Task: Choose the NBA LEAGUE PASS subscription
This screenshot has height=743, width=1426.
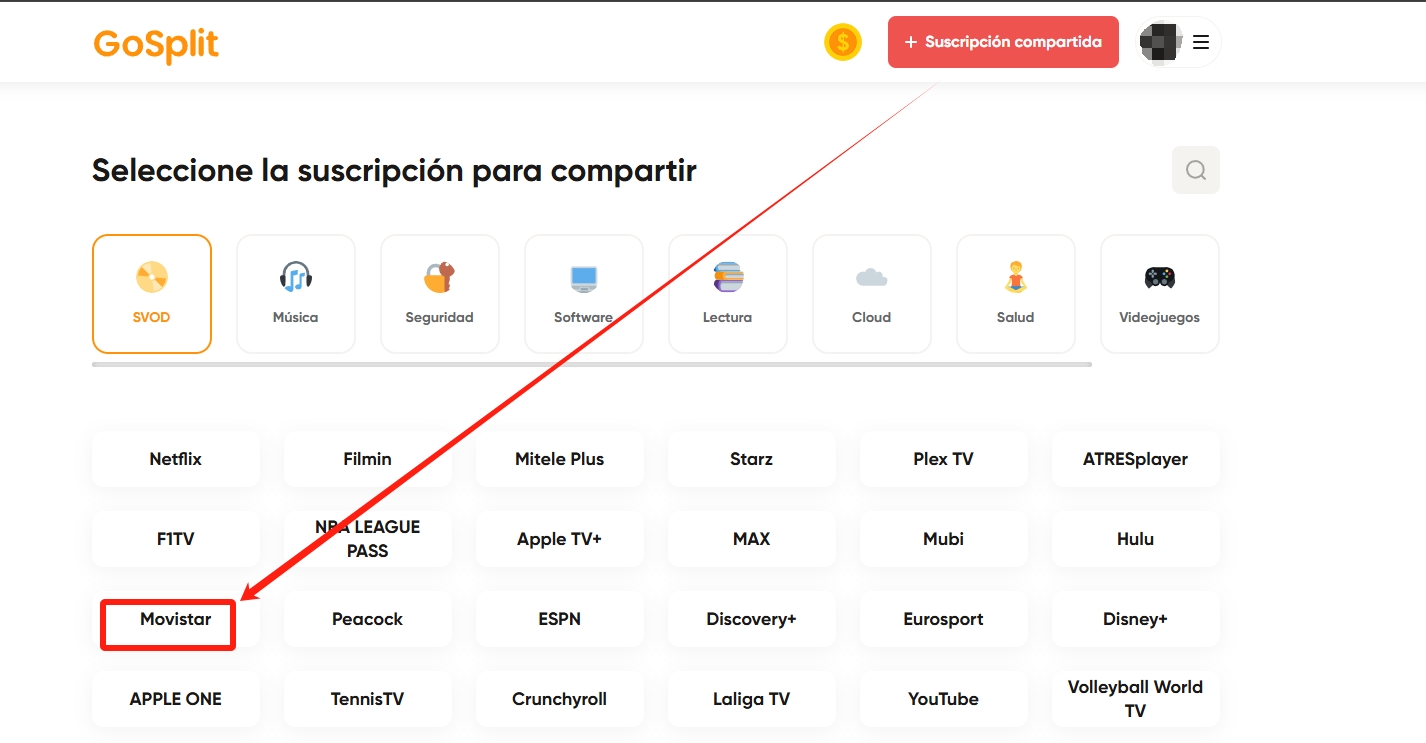Action: click(x=368, y=539)
